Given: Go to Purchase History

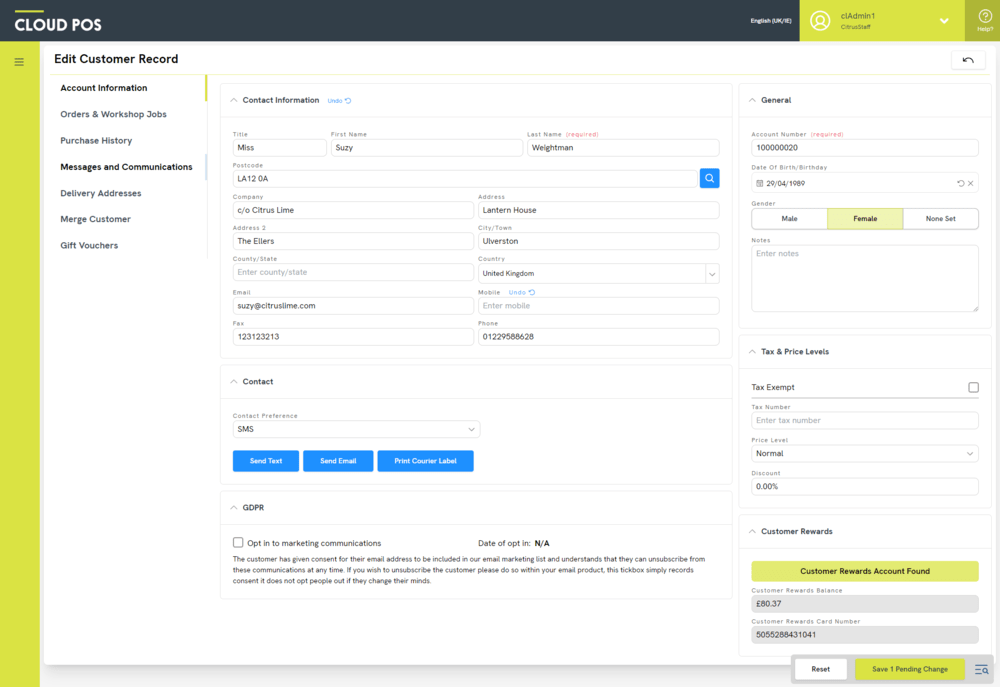Looking at the screenshot, I should click(x=96, y=140).
